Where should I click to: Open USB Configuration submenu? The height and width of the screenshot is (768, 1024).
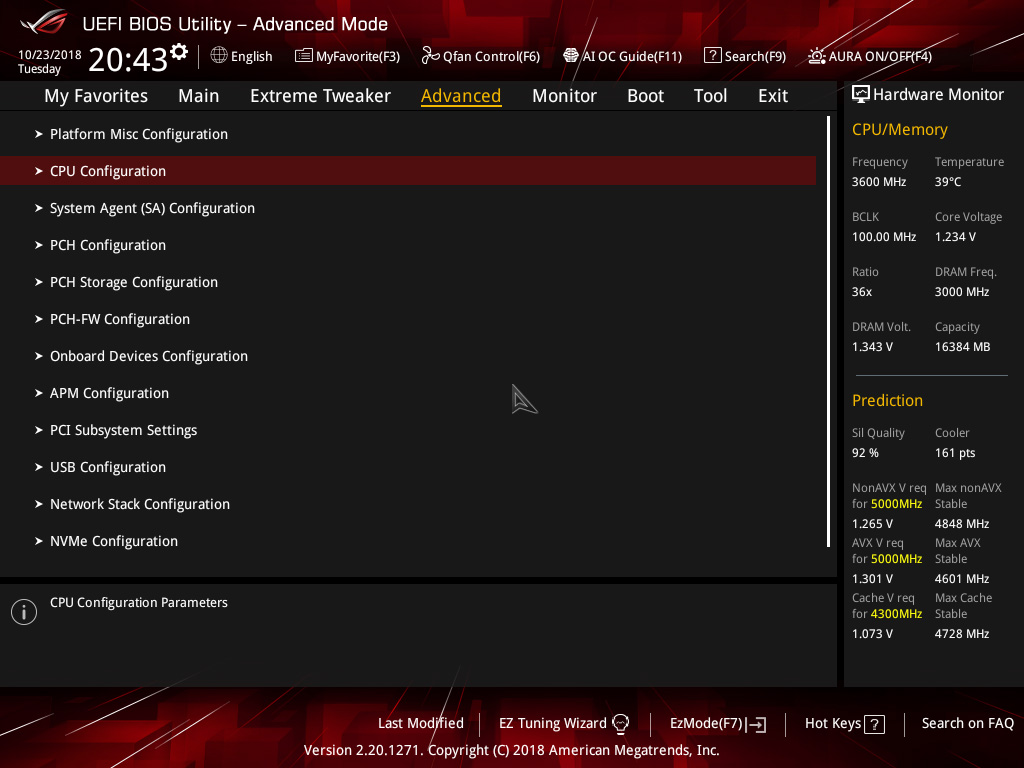pos(408,467)
